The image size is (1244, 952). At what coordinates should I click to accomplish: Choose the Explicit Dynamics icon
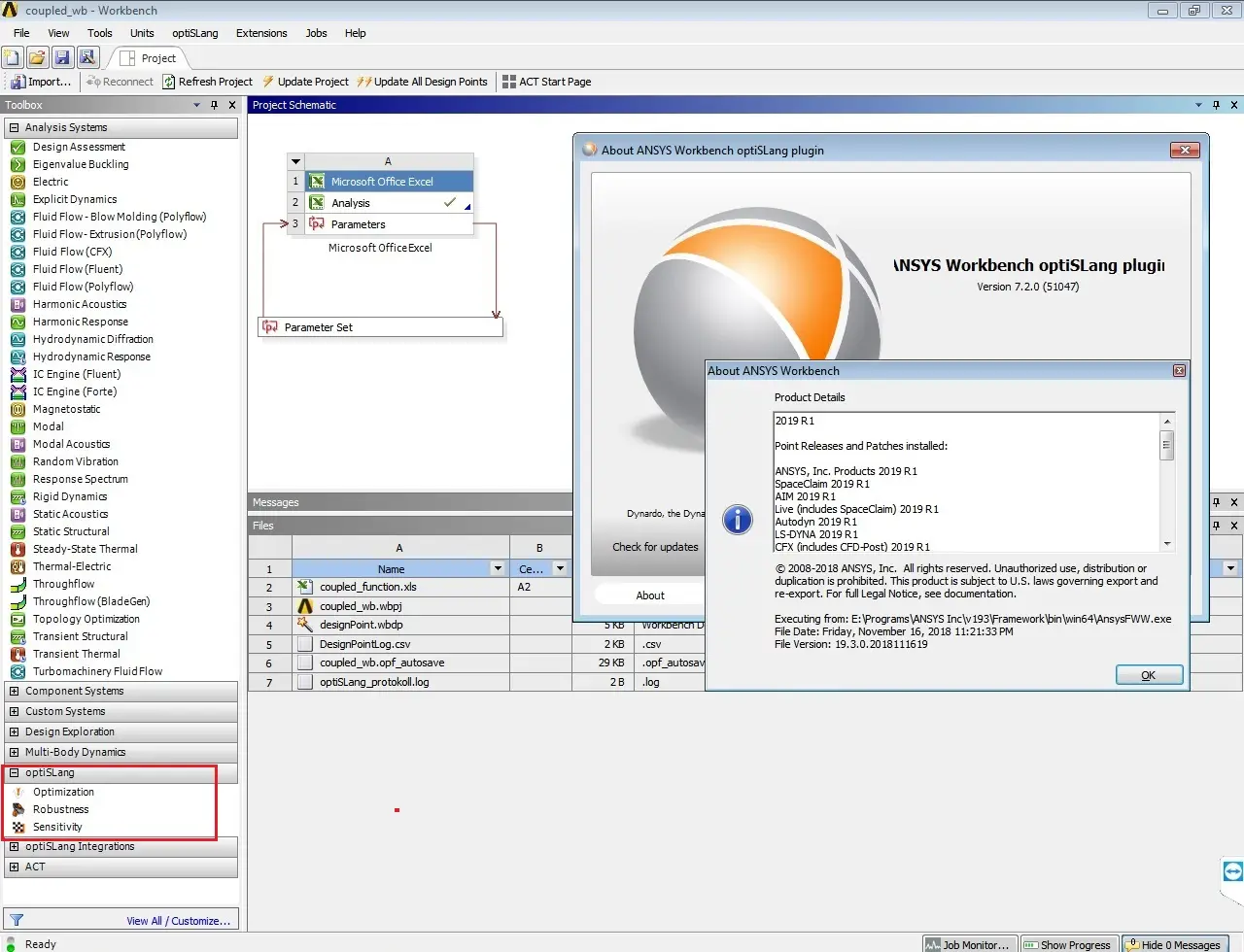click(x=17, y=199)
